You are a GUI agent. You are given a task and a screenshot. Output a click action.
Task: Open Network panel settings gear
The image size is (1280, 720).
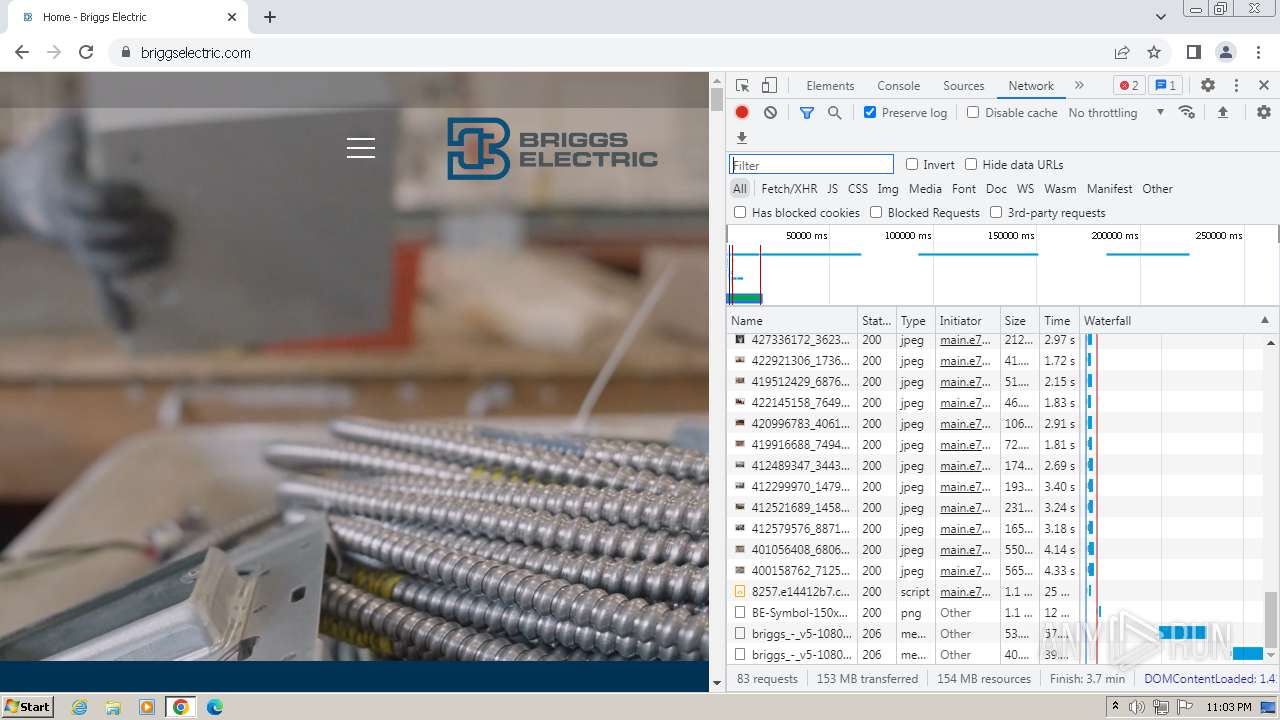1264,113
